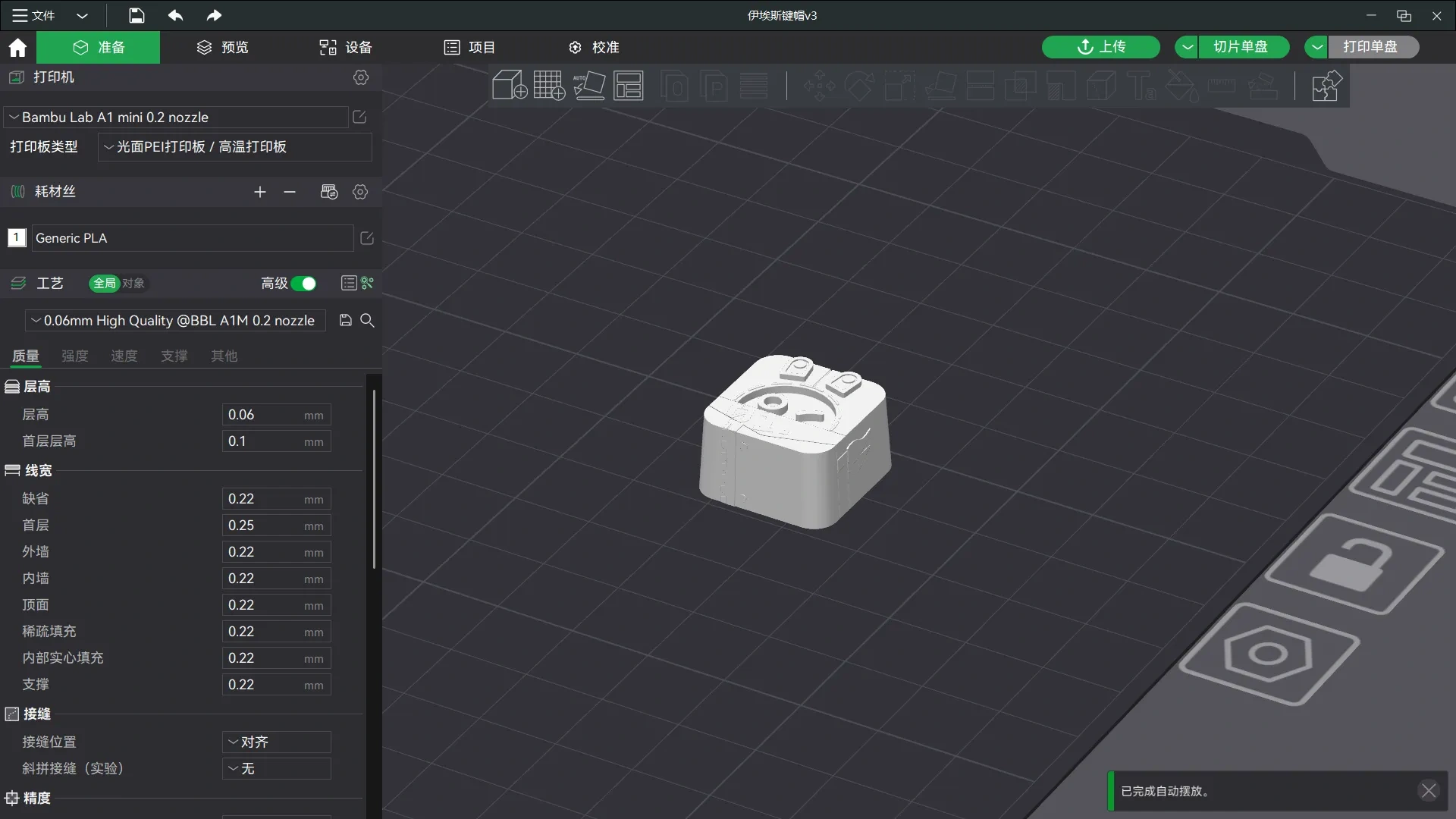Image resolution: width=1456 pixels, height=819 pixels.
Task: Click the default line width field
Action: 277,499
